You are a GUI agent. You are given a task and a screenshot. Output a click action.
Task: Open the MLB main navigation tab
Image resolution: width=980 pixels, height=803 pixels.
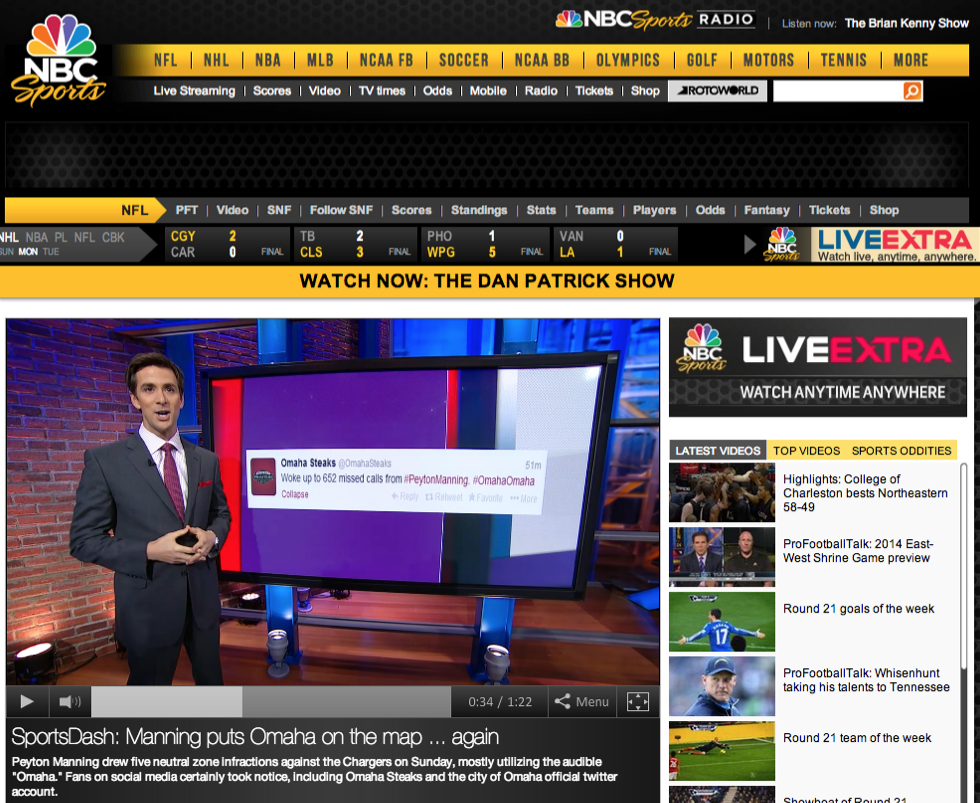click(x=320, y=60)
